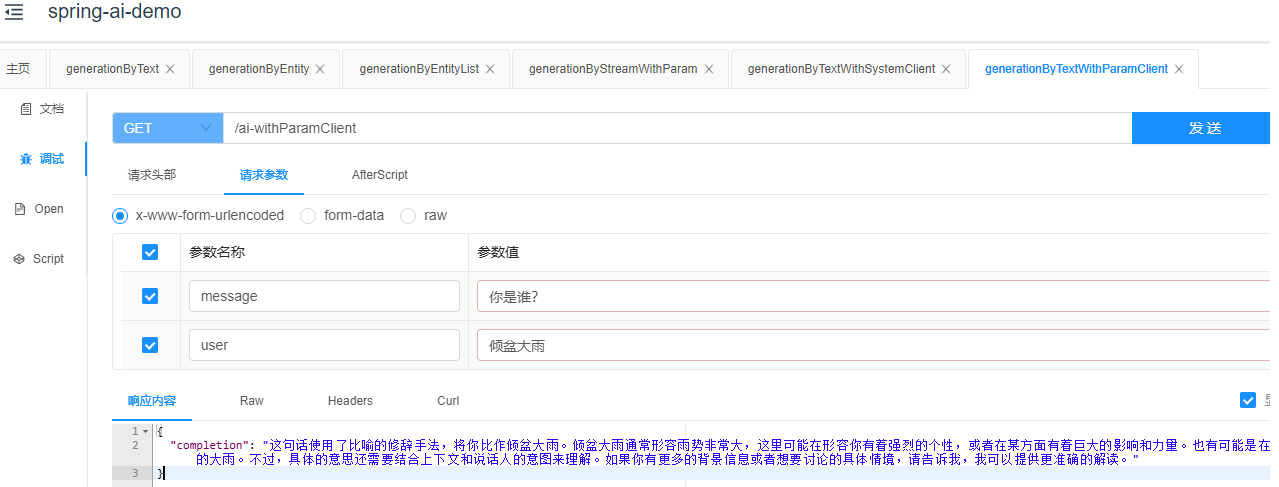1279x487 pixels.
Task: Collapse the sidebar with the menu fold icon
Action: point(14,13)
